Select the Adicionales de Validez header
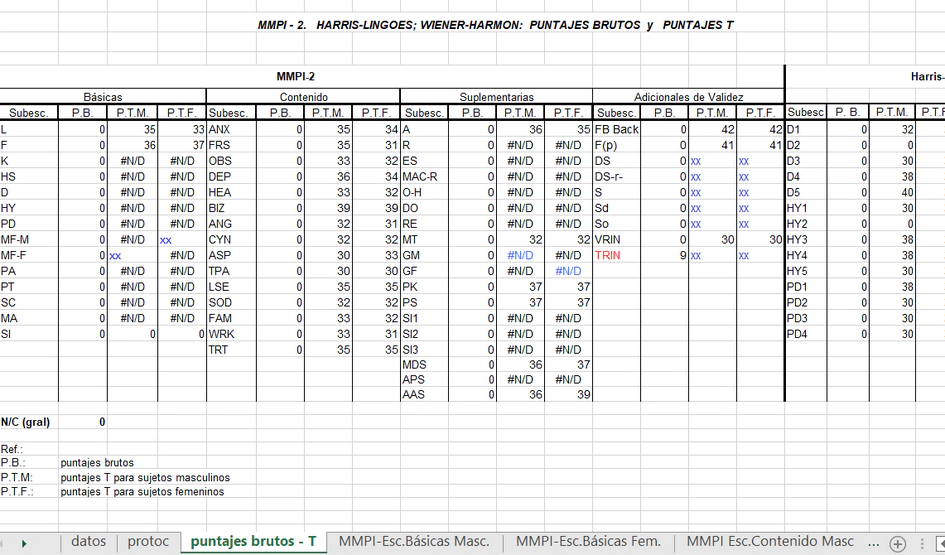Screen dimensions: 945x555 [688, 97]
